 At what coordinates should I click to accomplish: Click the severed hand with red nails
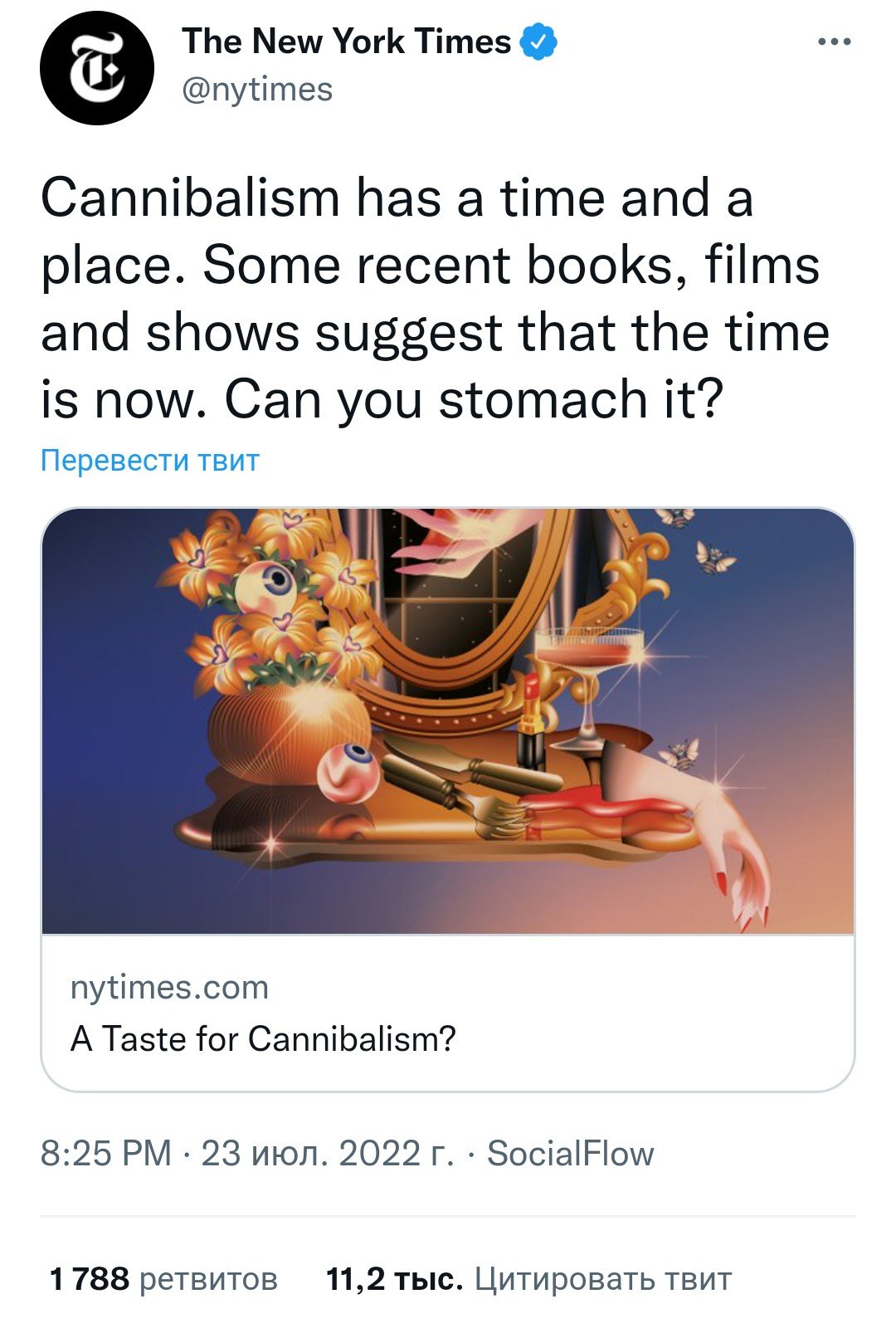688,827
